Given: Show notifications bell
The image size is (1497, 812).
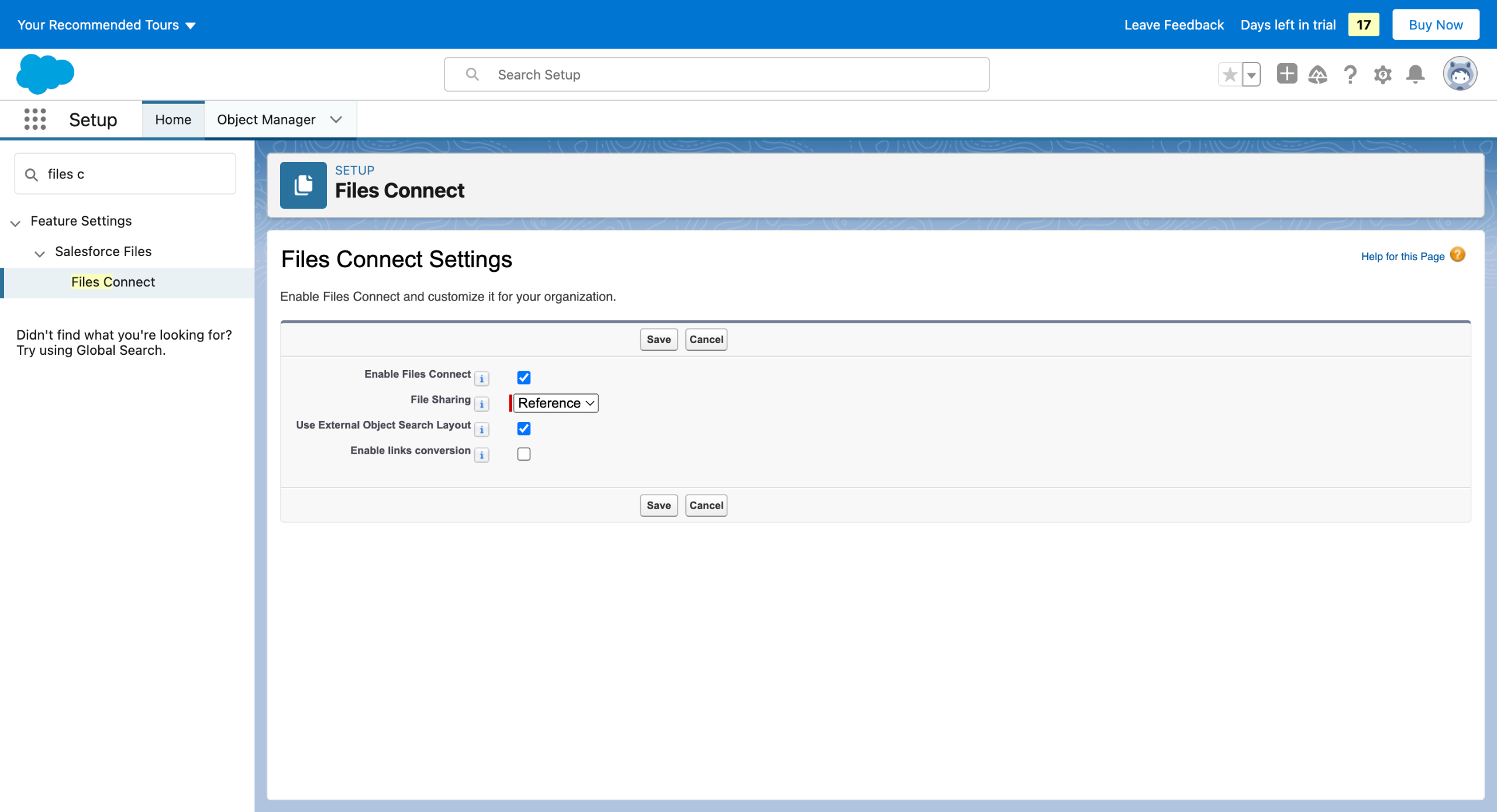Looking at the screenshot, I should [1416, 74].
